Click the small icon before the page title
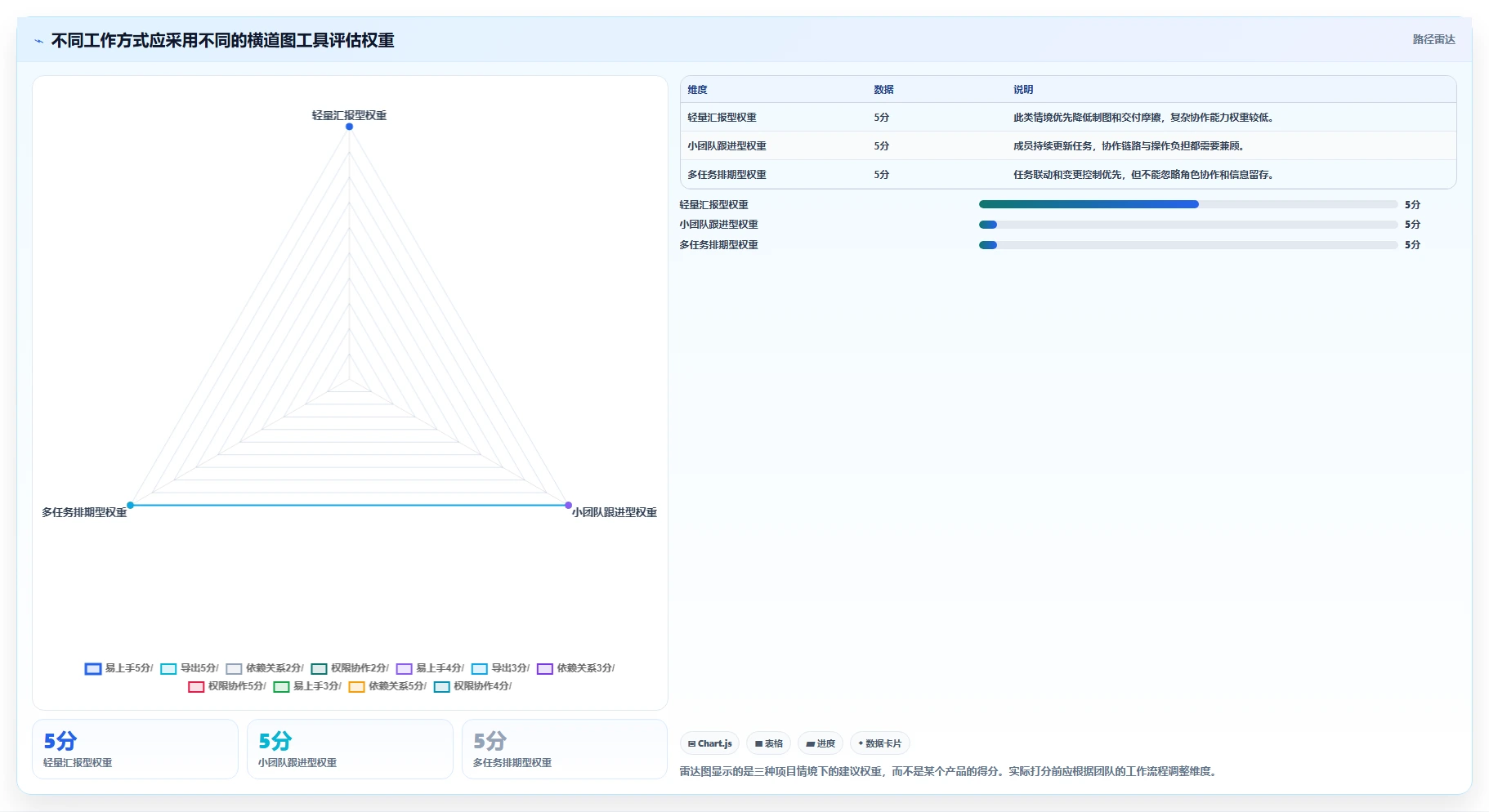The image size is (1489, 812). [x=39, y=41]
